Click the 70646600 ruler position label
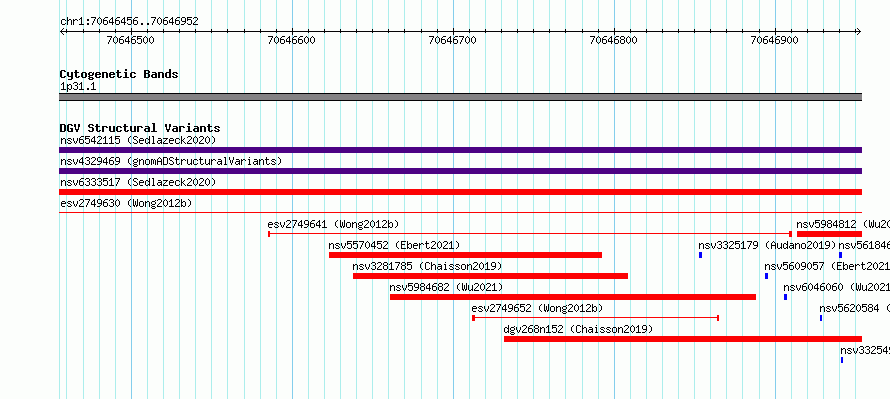The width and height of the screenshot is (890, 399). pos(292,40)
